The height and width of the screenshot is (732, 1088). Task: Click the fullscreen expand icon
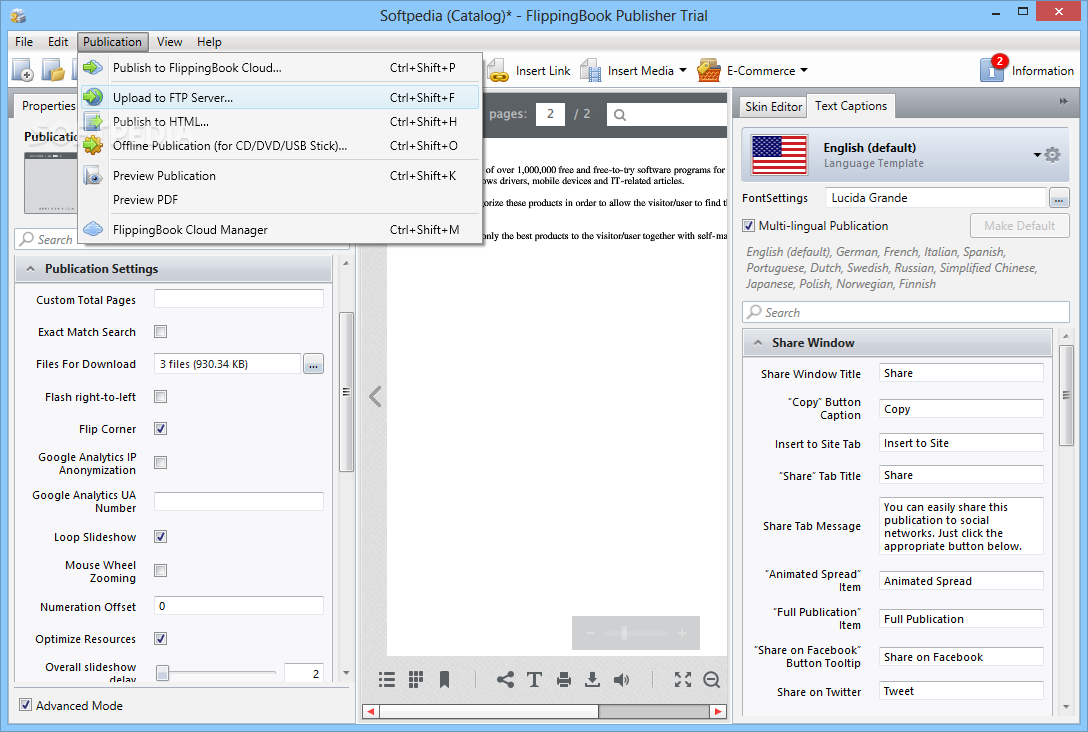[x=683, y=679]
